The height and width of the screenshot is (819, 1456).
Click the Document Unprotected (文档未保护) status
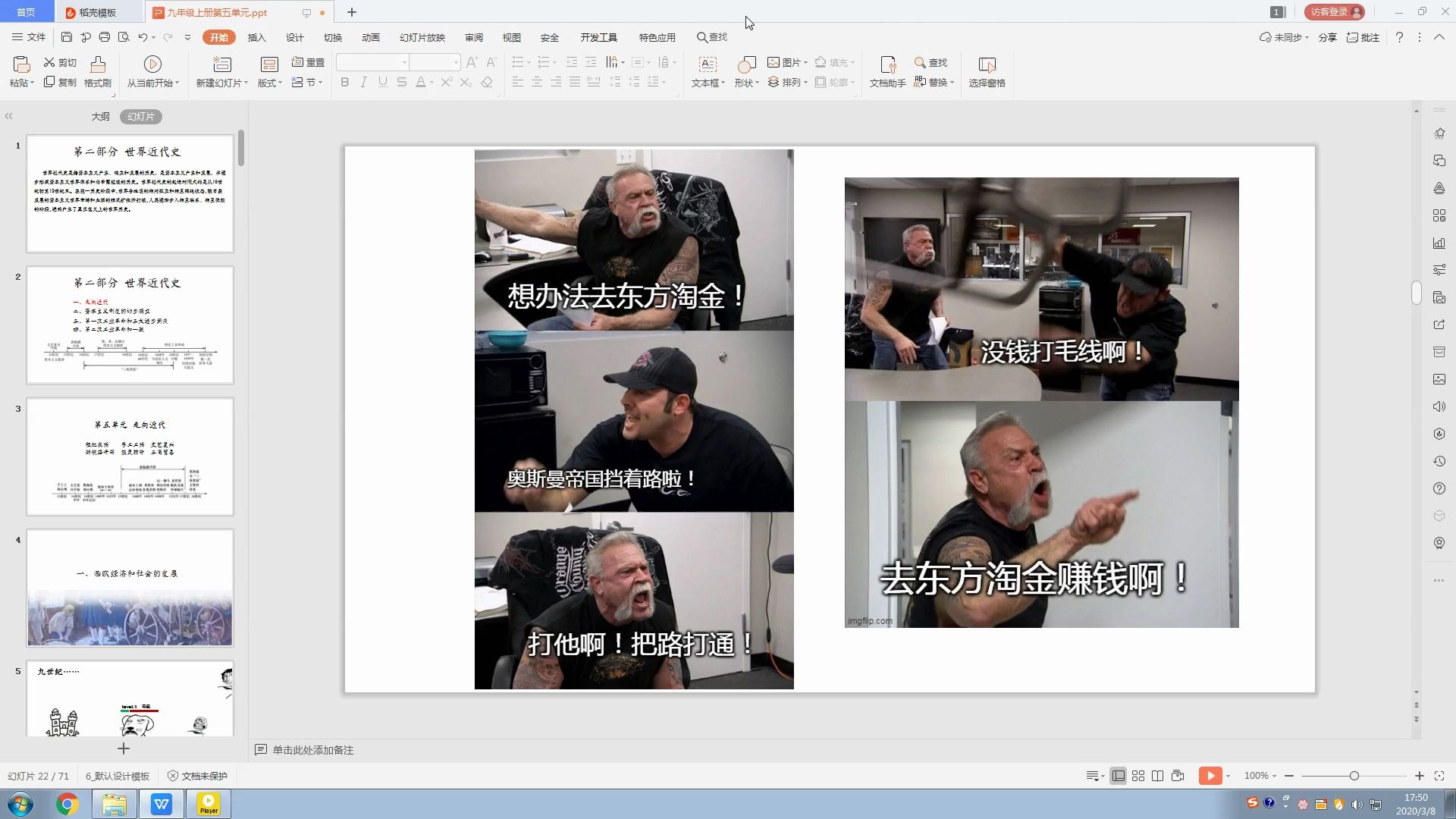coord(197,776)
